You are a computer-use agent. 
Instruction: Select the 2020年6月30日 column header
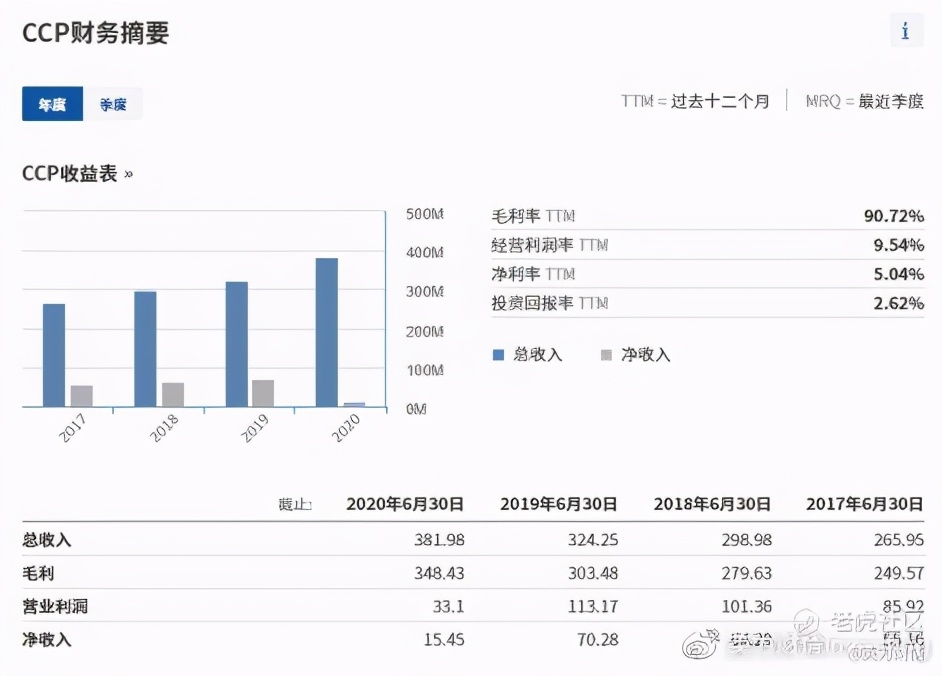(x=404, y=504)
